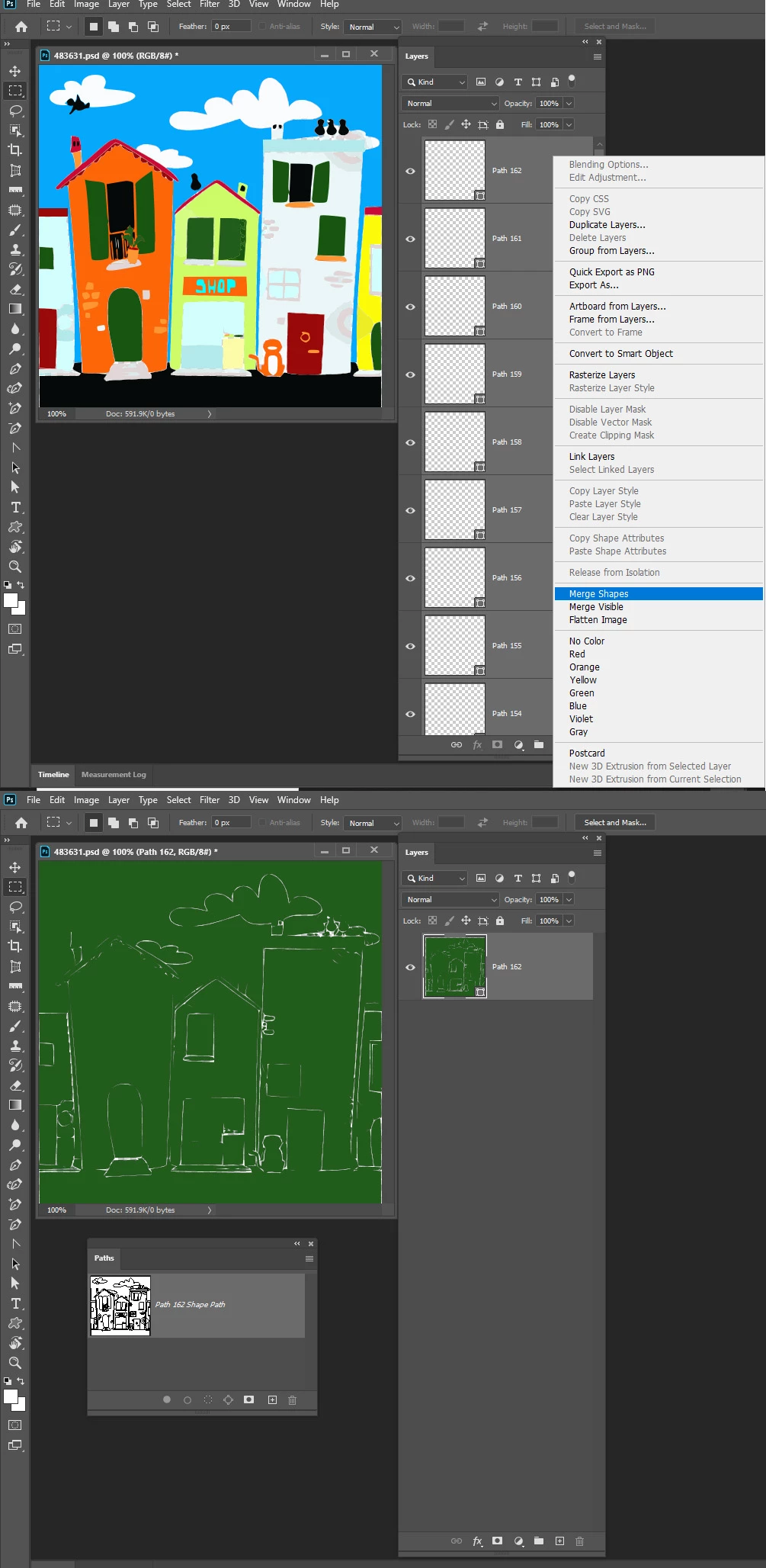Viewport: 766px width, 1568px height.
Task: Click Duplicate Layers... in the context menu
Action: pyautogui.click(x=607, y=224)
